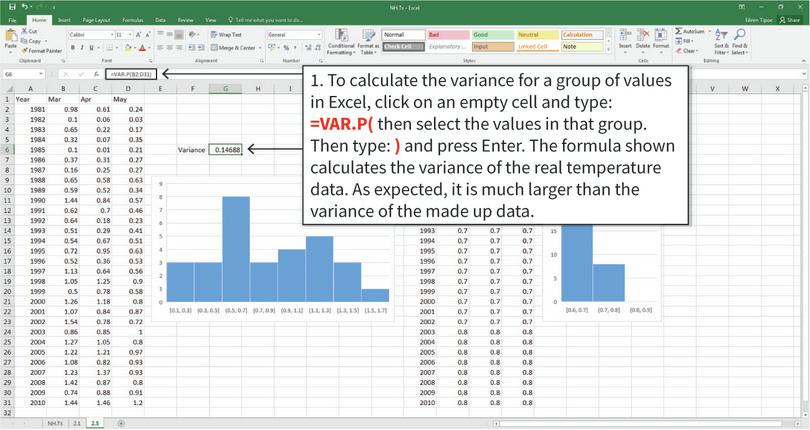
Task: Click the Tell me what you want search box
Action: click(x=266, y=20)
